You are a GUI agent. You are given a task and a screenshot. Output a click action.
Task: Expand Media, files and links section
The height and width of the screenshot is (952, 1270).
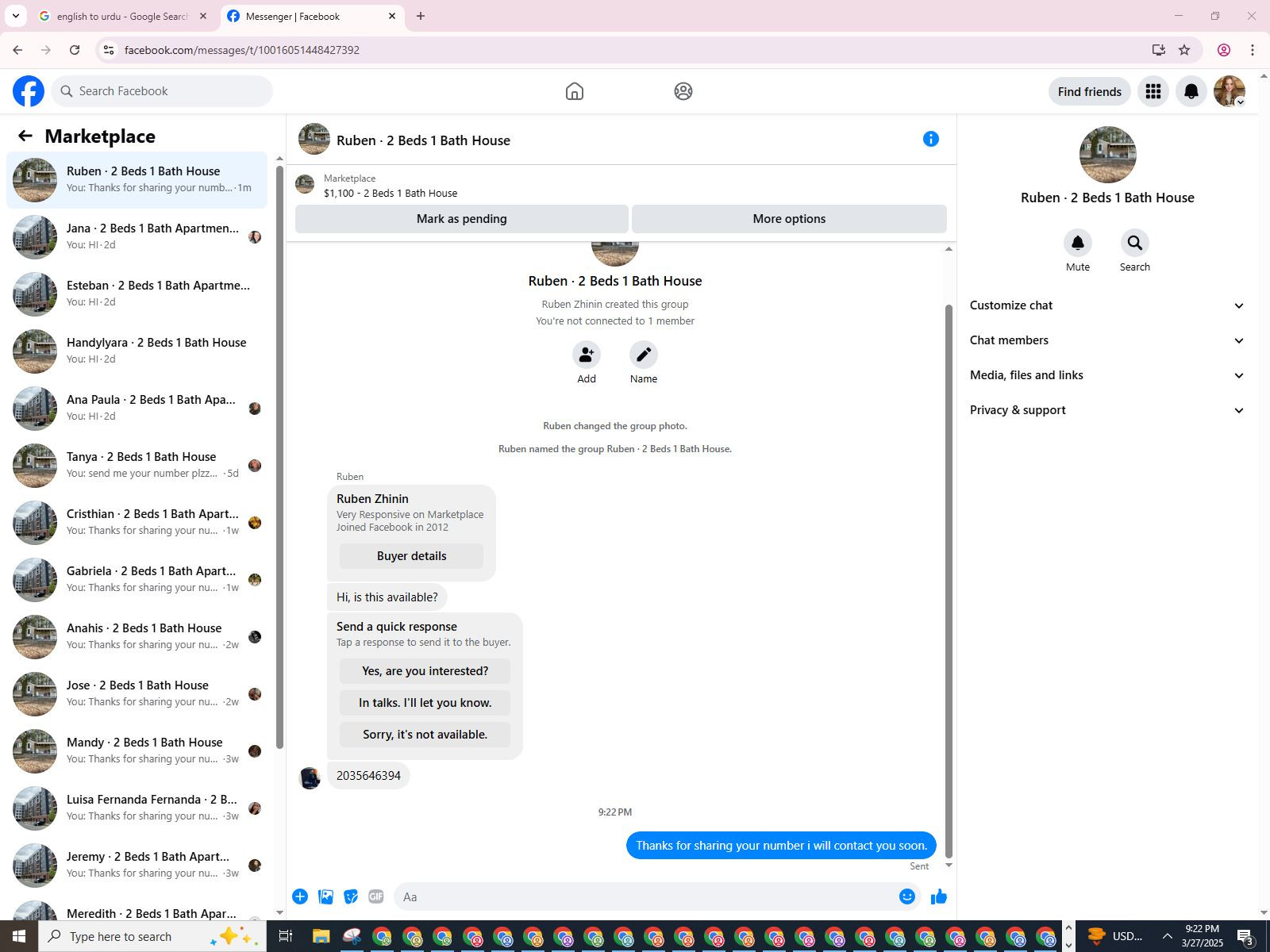point(1107,375)
